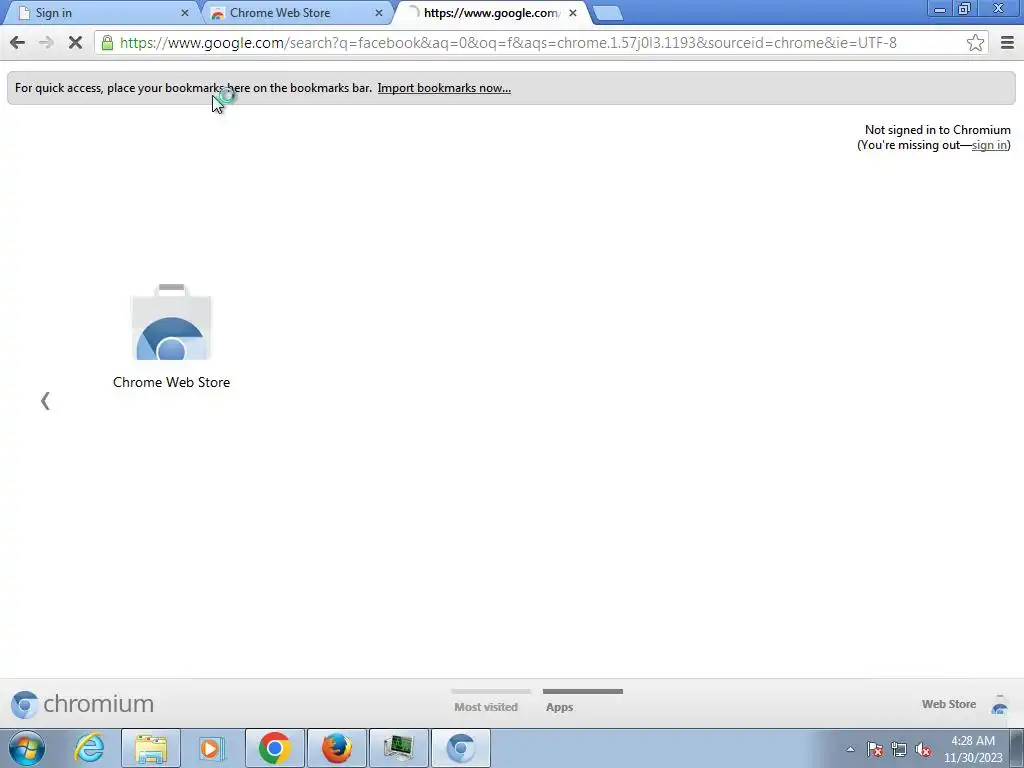Click the muted volume tray icon
1024x768 pixels.
tap(923, 749)
